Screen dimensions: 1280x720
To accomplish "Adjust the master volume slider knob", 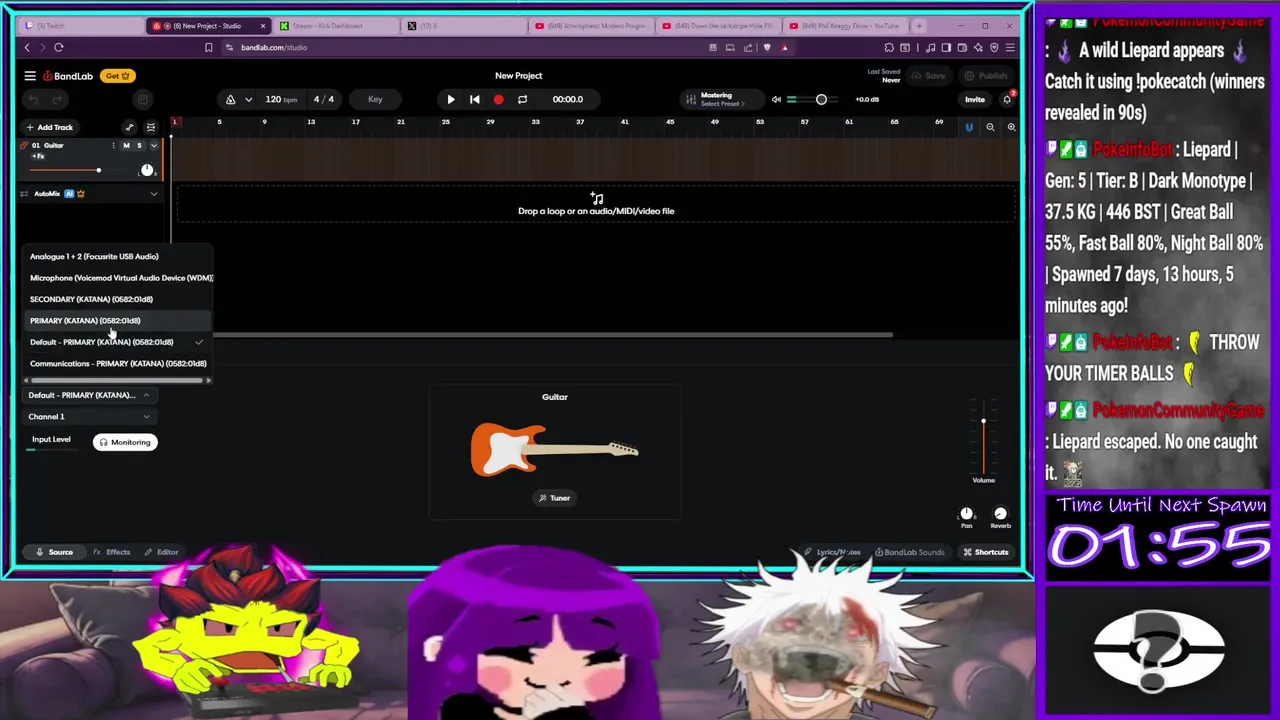I will click(x=821, y=99).
